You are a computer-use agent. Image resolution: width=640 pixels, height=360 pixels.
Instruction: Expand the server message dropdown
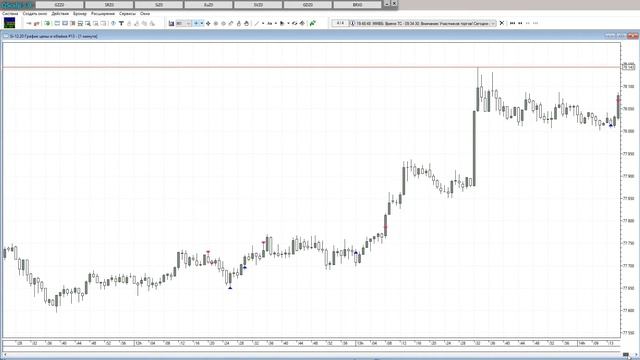point(493,23)
